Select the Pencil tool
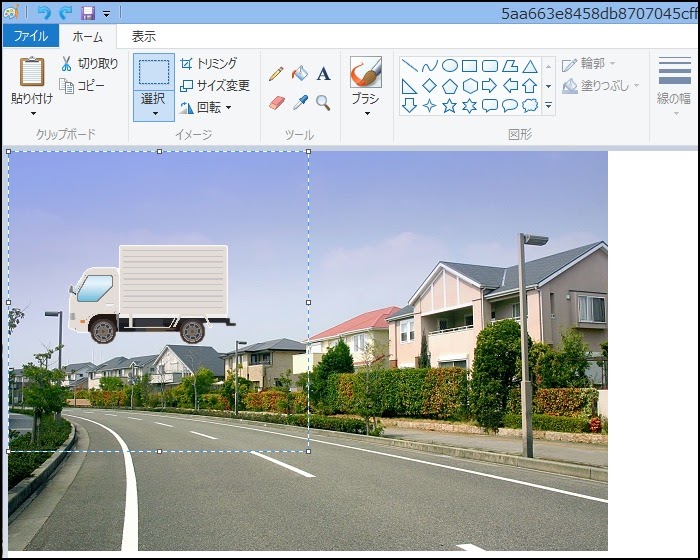Screen dimensions: 700x560 276,74
